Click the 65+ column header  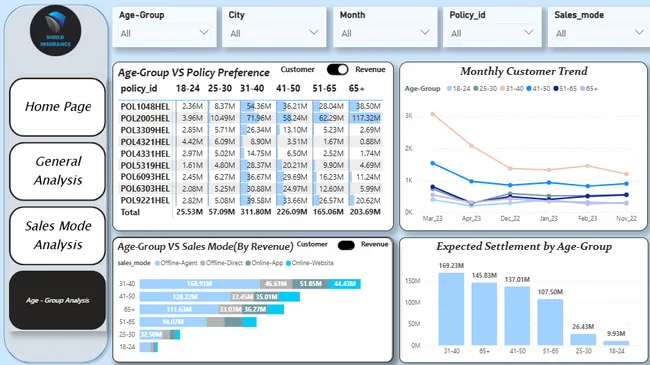357,88
